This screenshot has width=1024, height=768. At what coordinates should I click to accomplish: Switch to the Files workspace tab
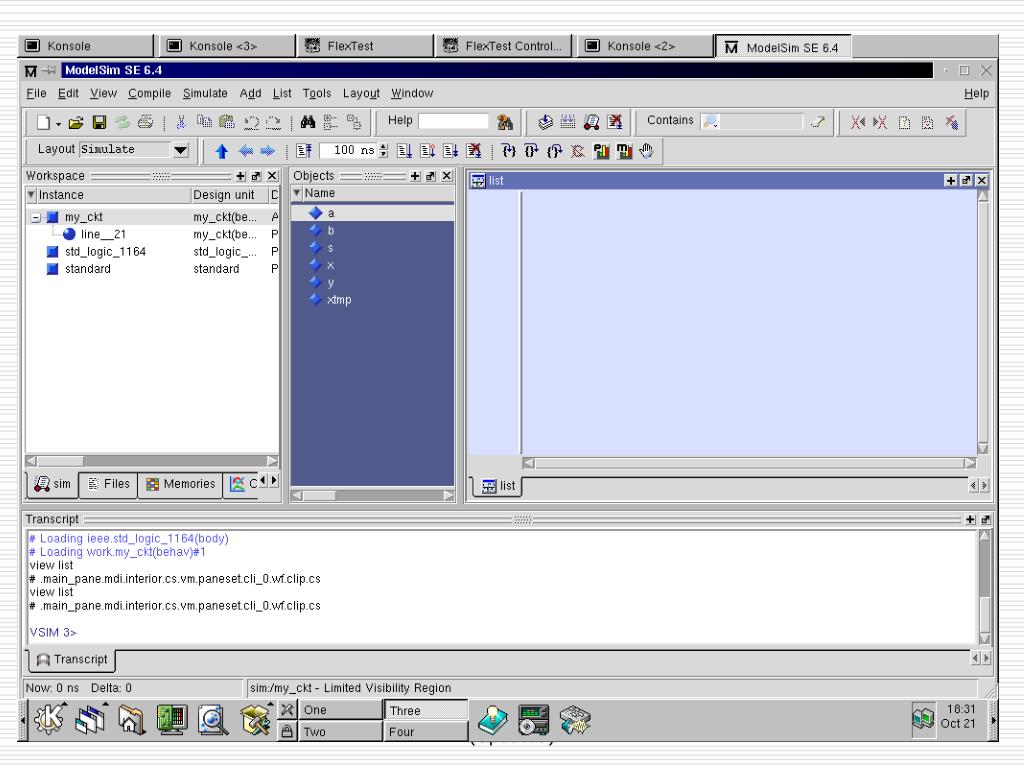tap(108, 484)
